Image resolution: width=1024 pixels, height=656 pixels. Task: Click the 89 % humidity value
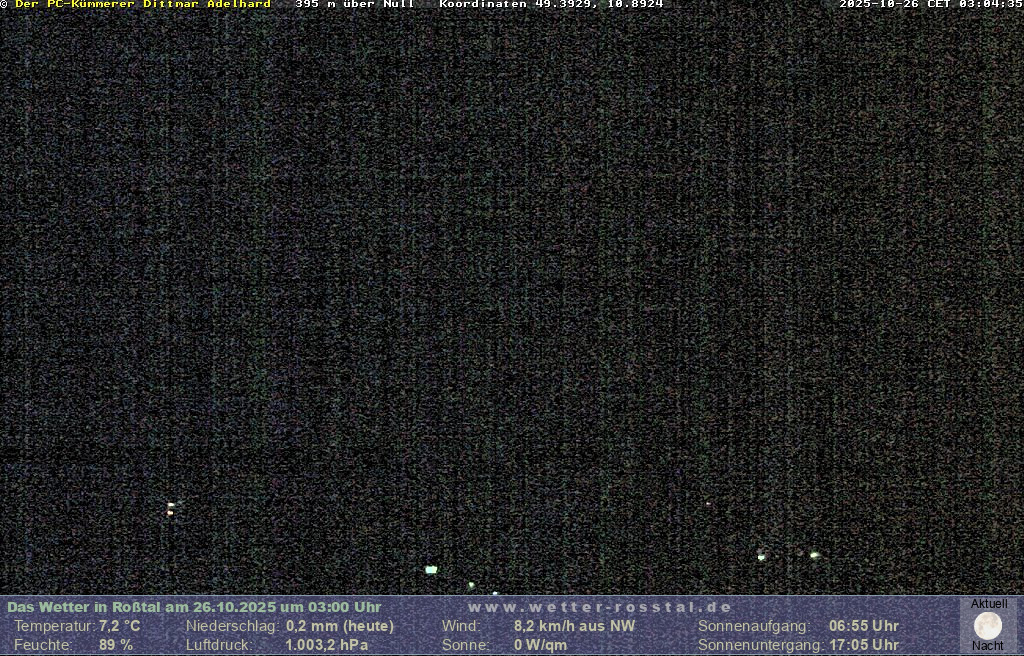pyautogui.click(x=116, y=645)
